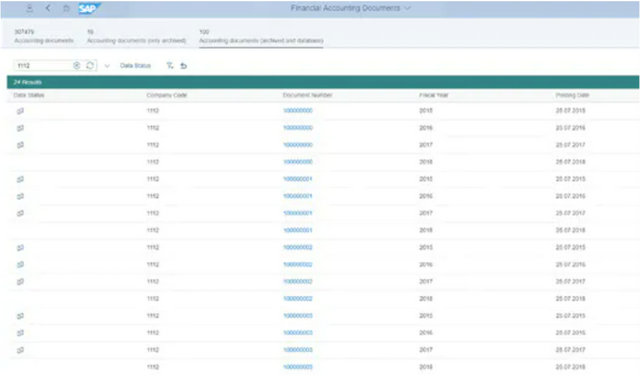Click archive status icon of first row
This screenshot has height=376, width=640.
(20, 111)
